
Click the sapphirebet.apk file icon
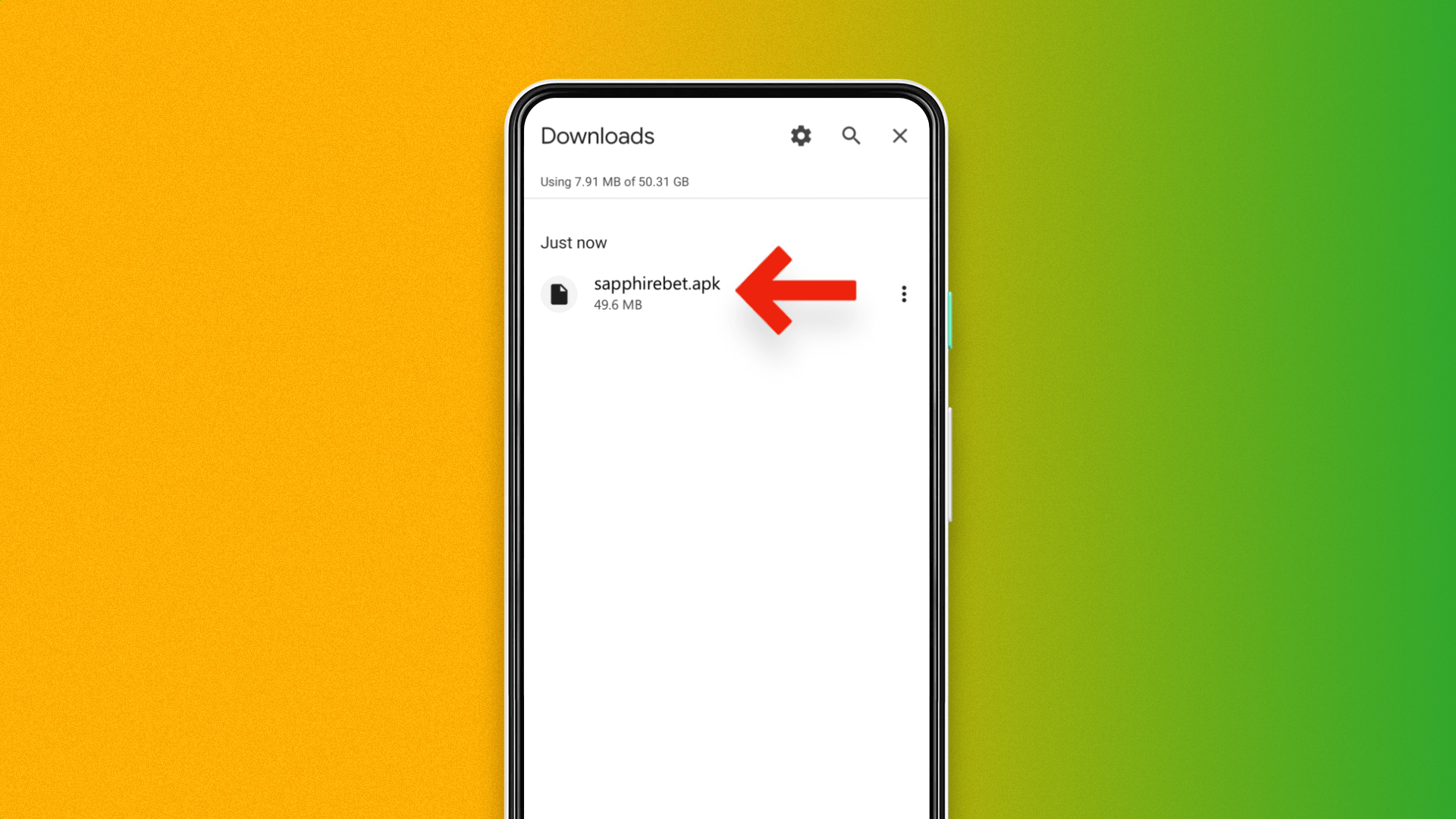tap(558, 293)
